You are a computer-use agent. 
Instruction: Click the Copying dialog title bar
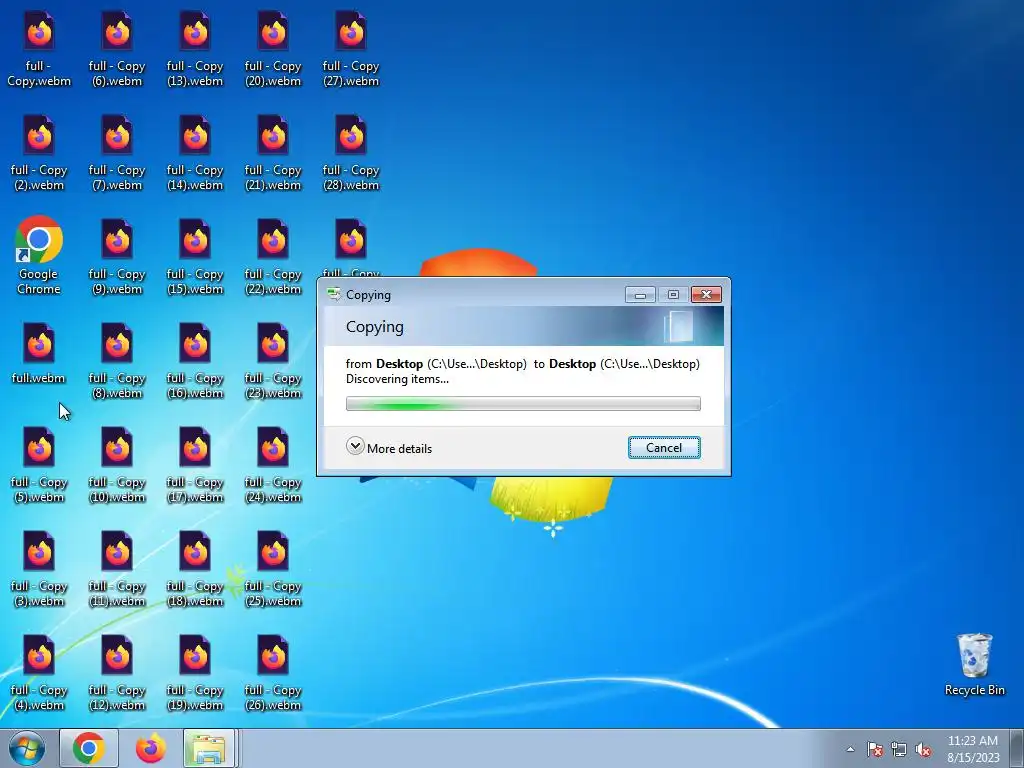[473, 295]
